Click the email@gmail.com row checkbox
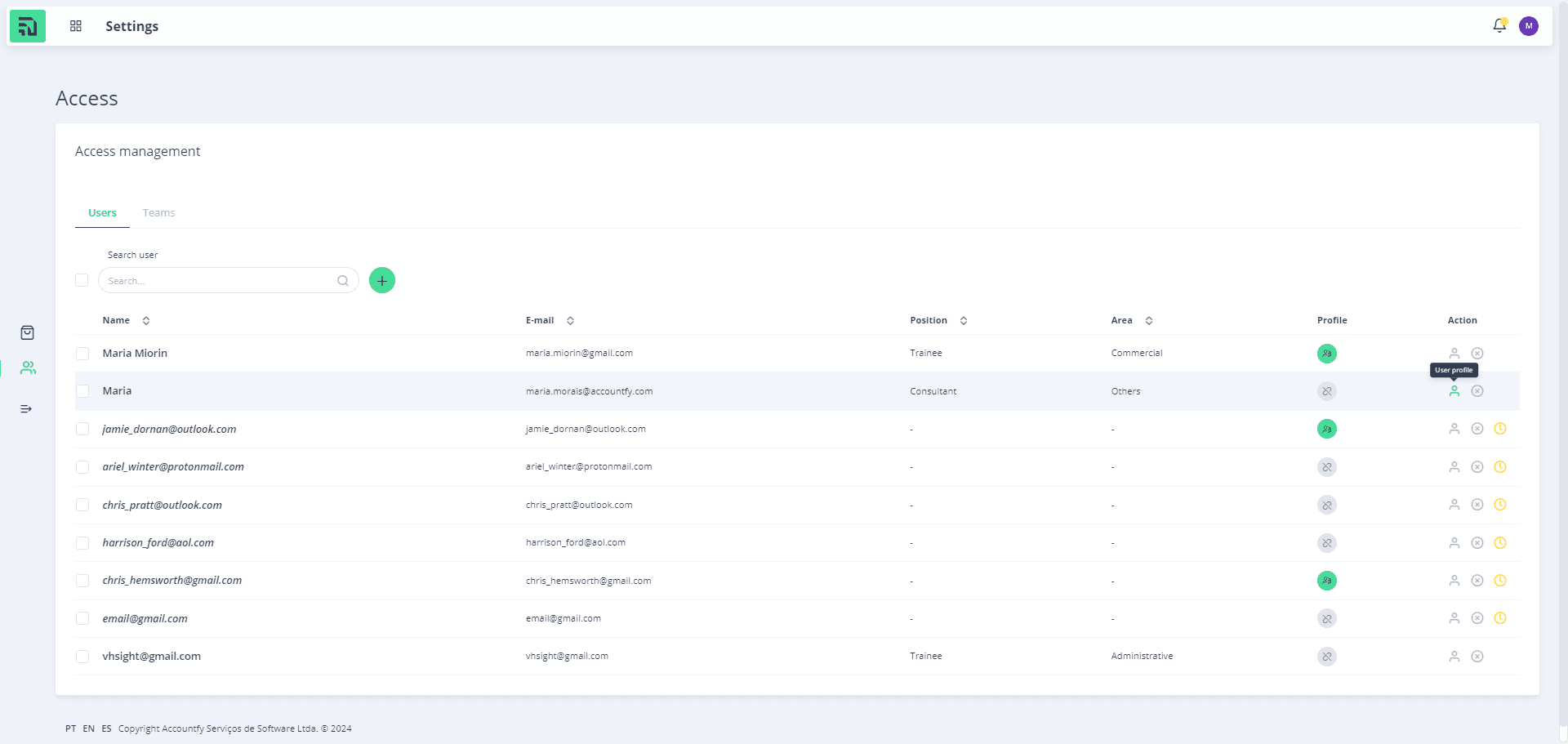 82,618
